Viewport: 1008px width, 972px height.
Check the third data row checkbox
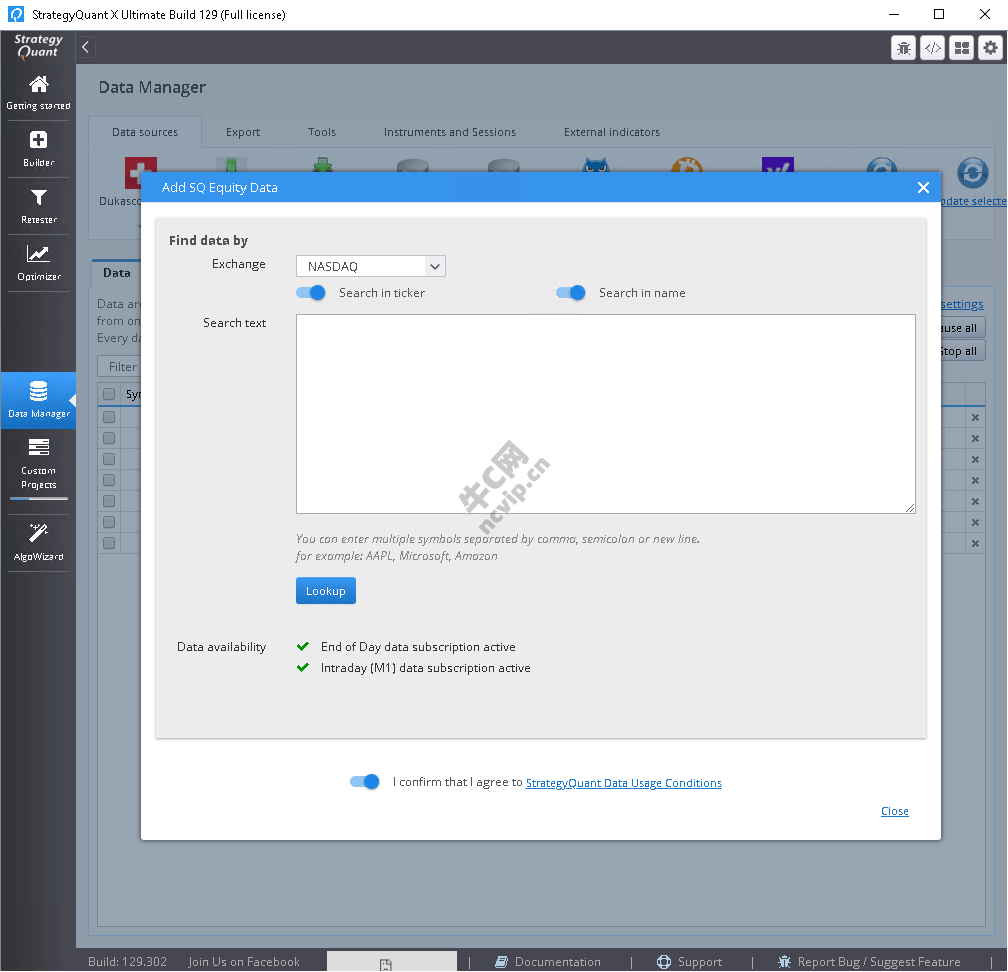[x=109, y=459]
